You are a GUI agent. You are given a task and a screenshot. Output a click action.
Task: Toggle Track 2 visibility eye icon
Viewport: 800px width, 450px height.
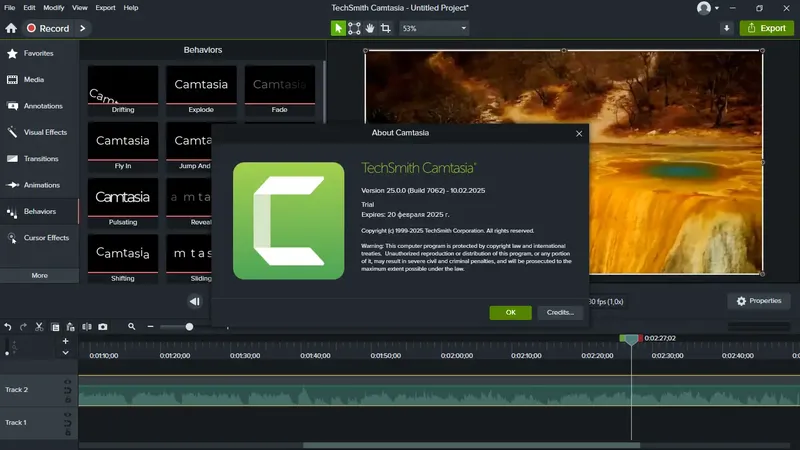tap(67, 382)
